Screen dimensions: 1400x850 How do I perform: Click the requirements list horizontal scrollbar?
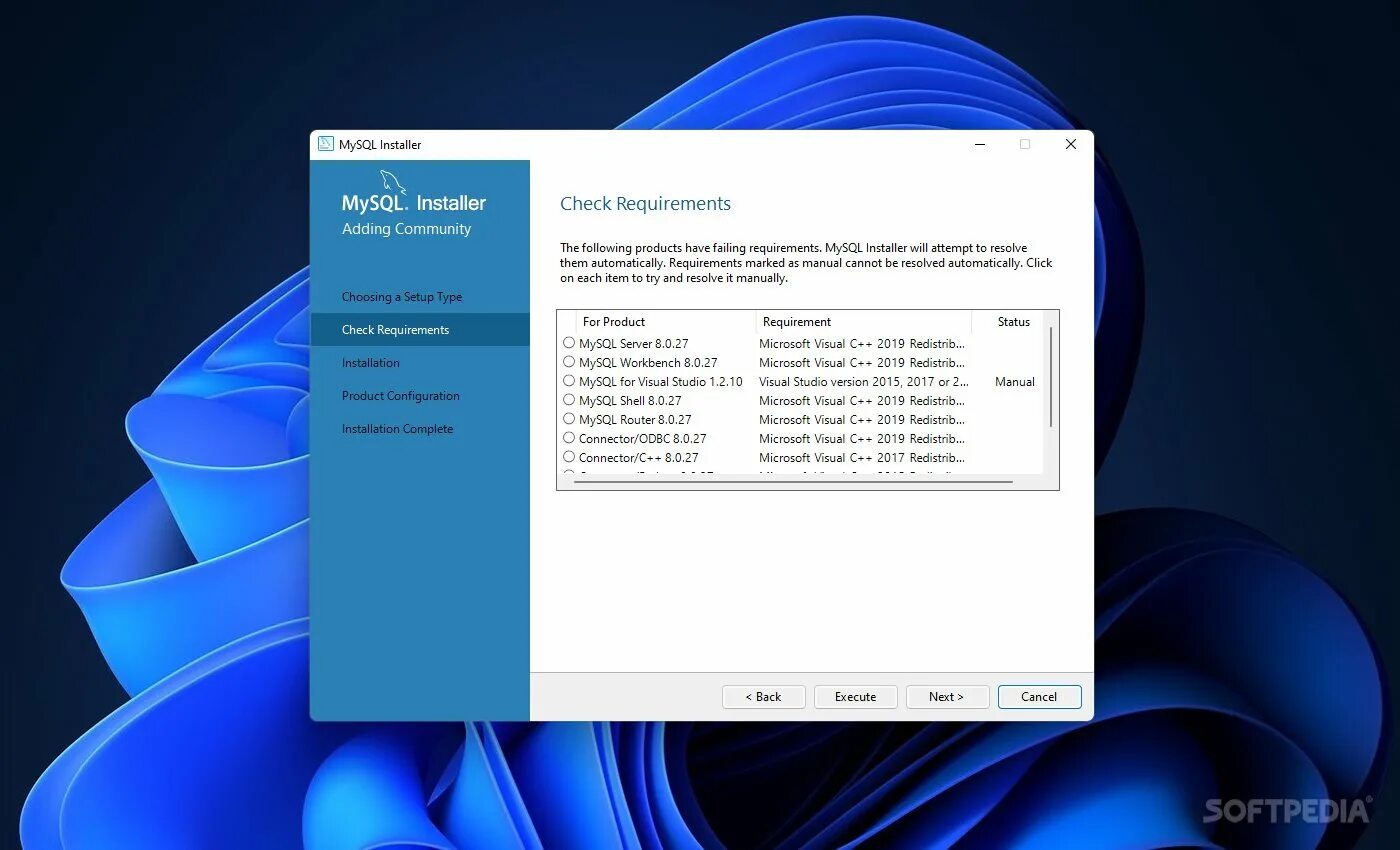coord(793,482)
